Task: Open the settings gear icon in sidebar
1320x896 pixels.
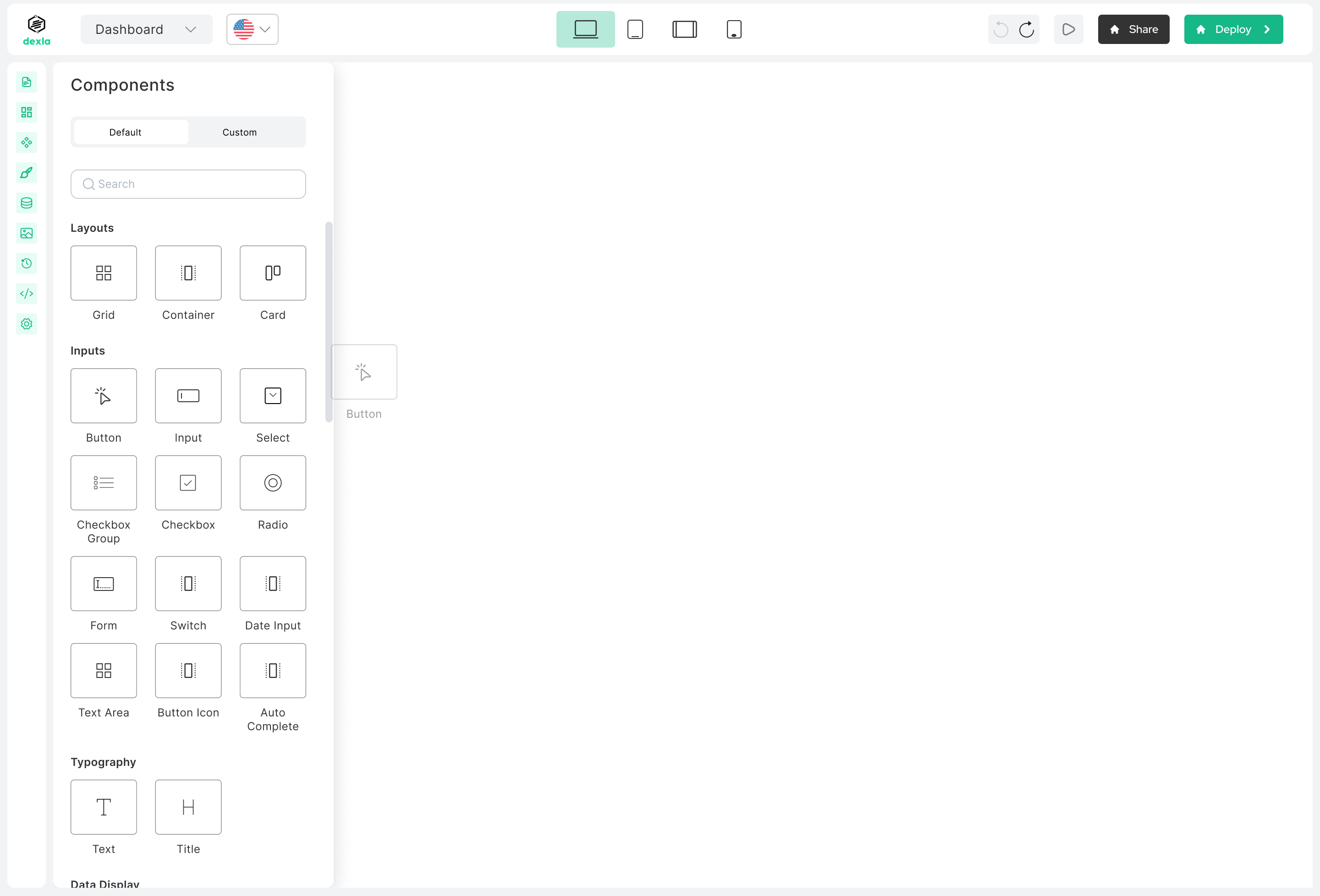Action: [27, 324]
